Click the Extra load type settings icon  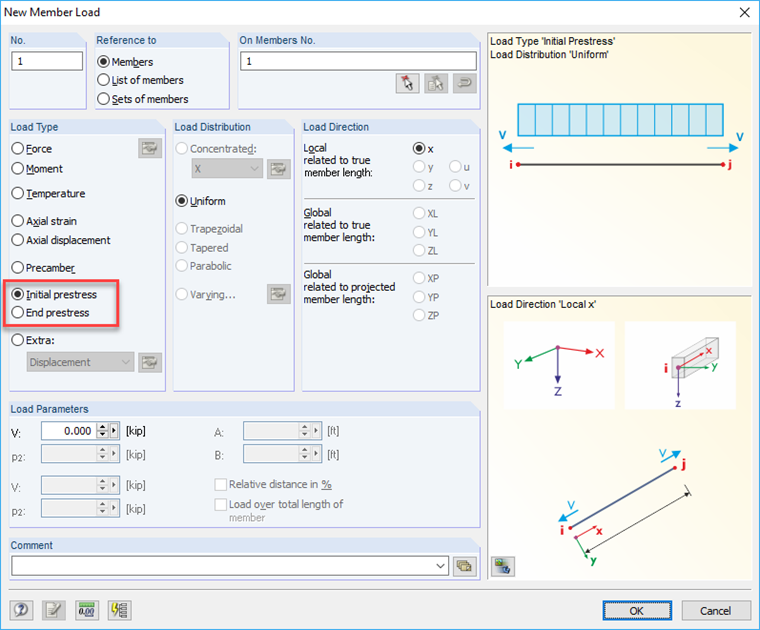pyautogui.click(x=150, y=362)
